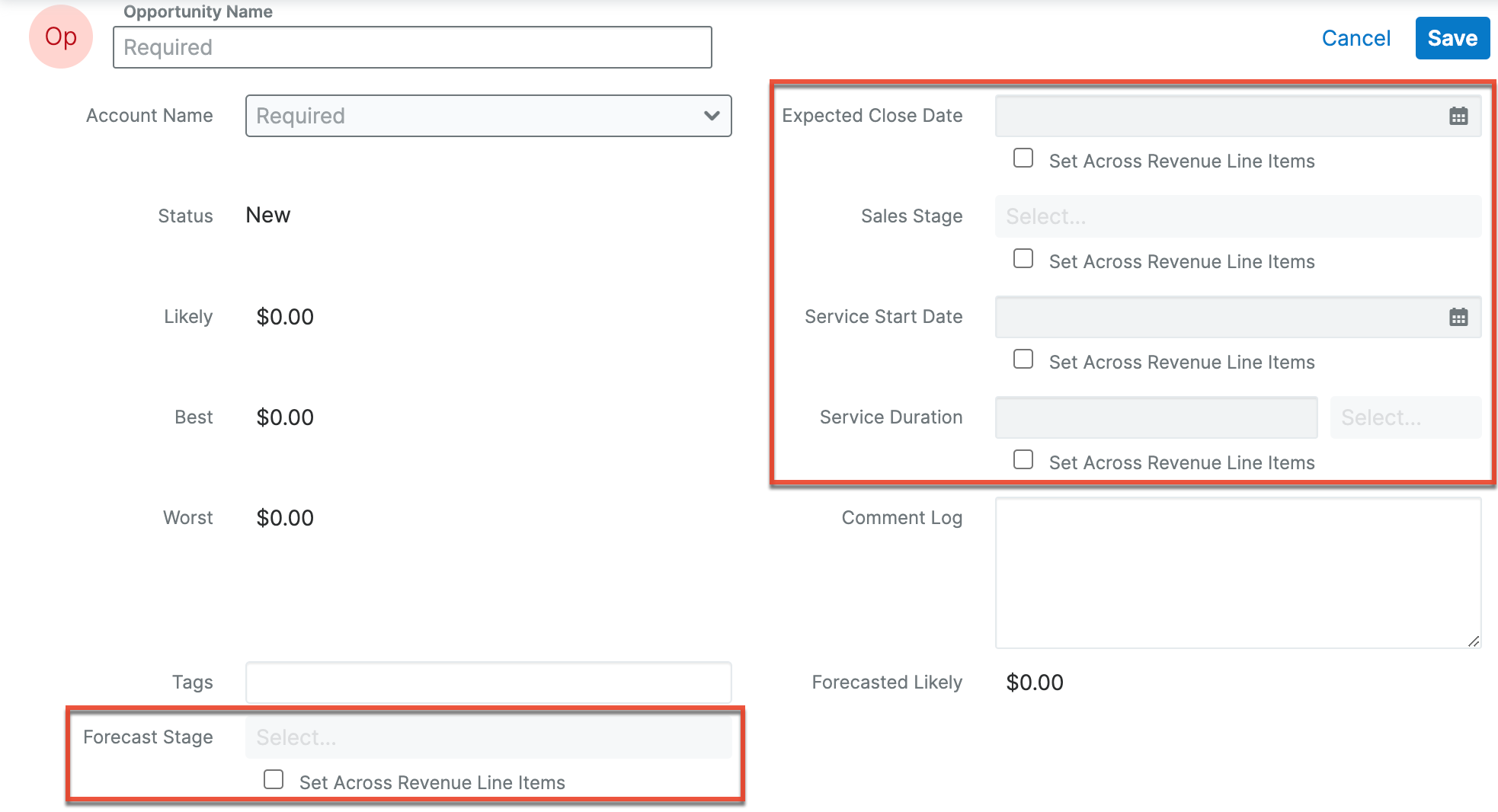Open the Forecast Stage select dropdown
This screenshot has width=1498, height=812.
coord(488,737)
